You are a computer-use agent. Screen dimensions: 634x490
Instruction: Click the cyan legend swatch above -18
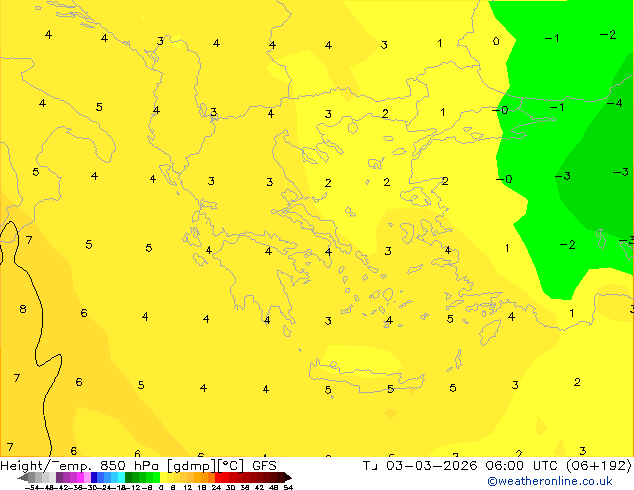coord(122,478)
